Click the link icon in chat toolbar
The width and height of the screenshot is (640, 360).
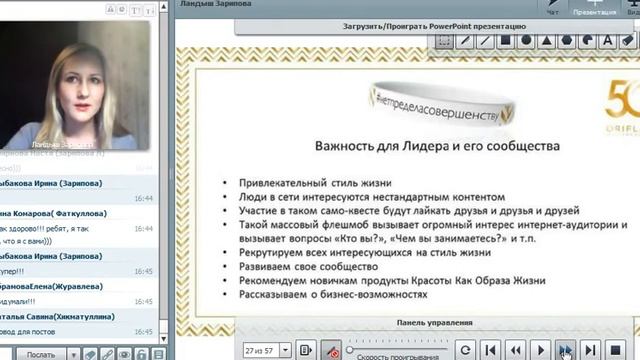[107, 354]
